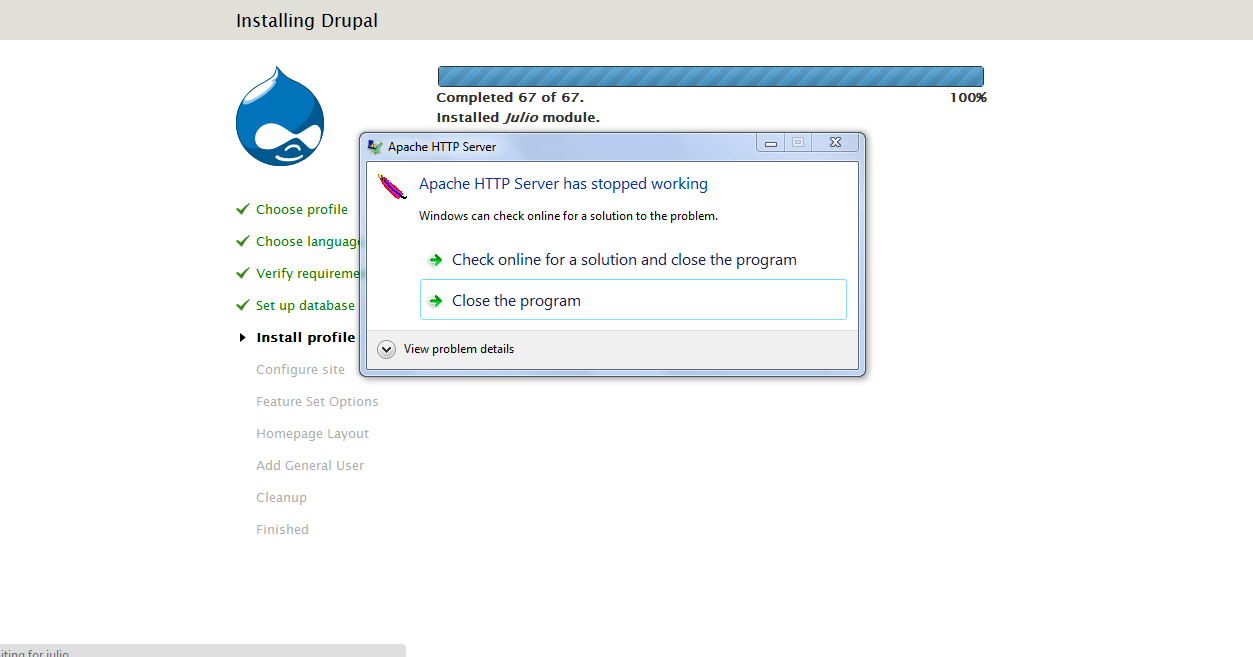Click the Feature Set Options step
Viewport: 1253px width, 657px height.
click(x=317, y=401)
